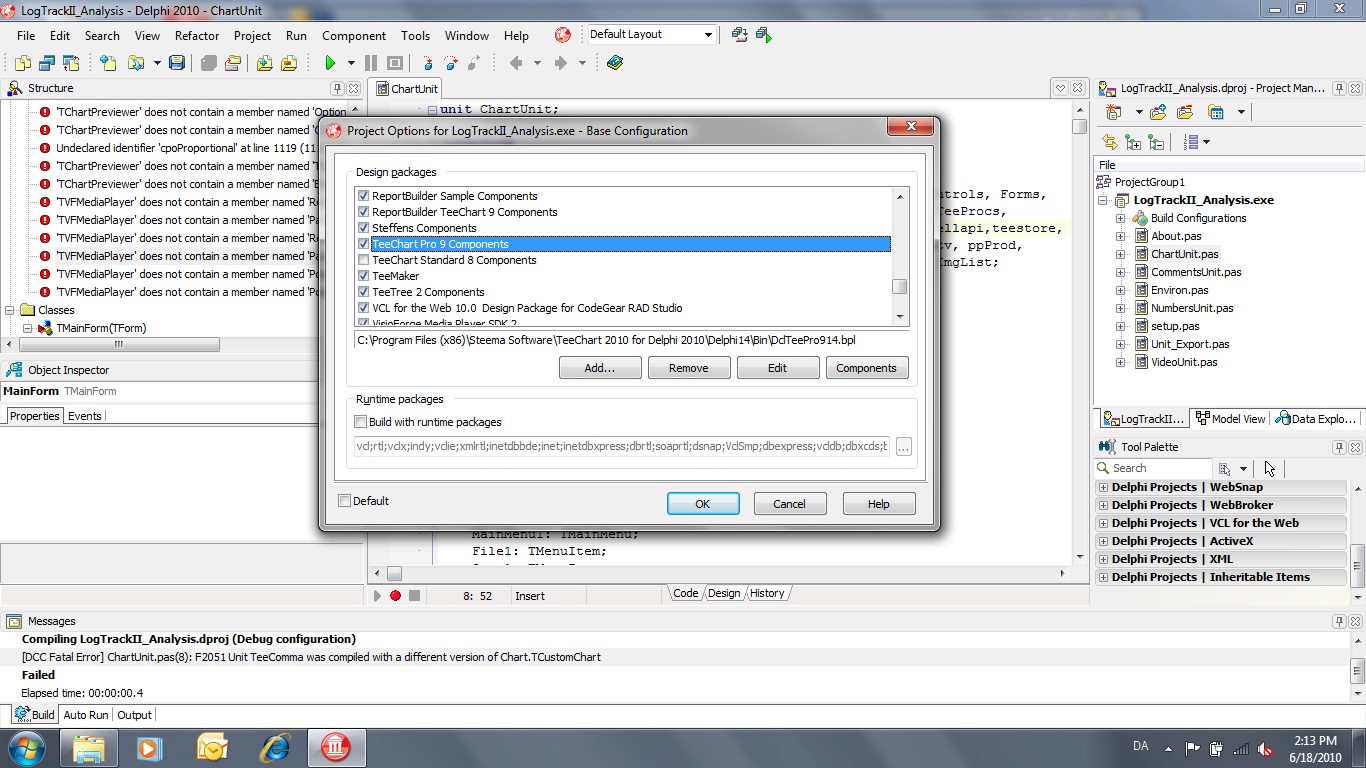The width and height of the screenshot is (1366, 768).
Task: Click the Save Desktop layout icon
Action: (x=740, y=35)
